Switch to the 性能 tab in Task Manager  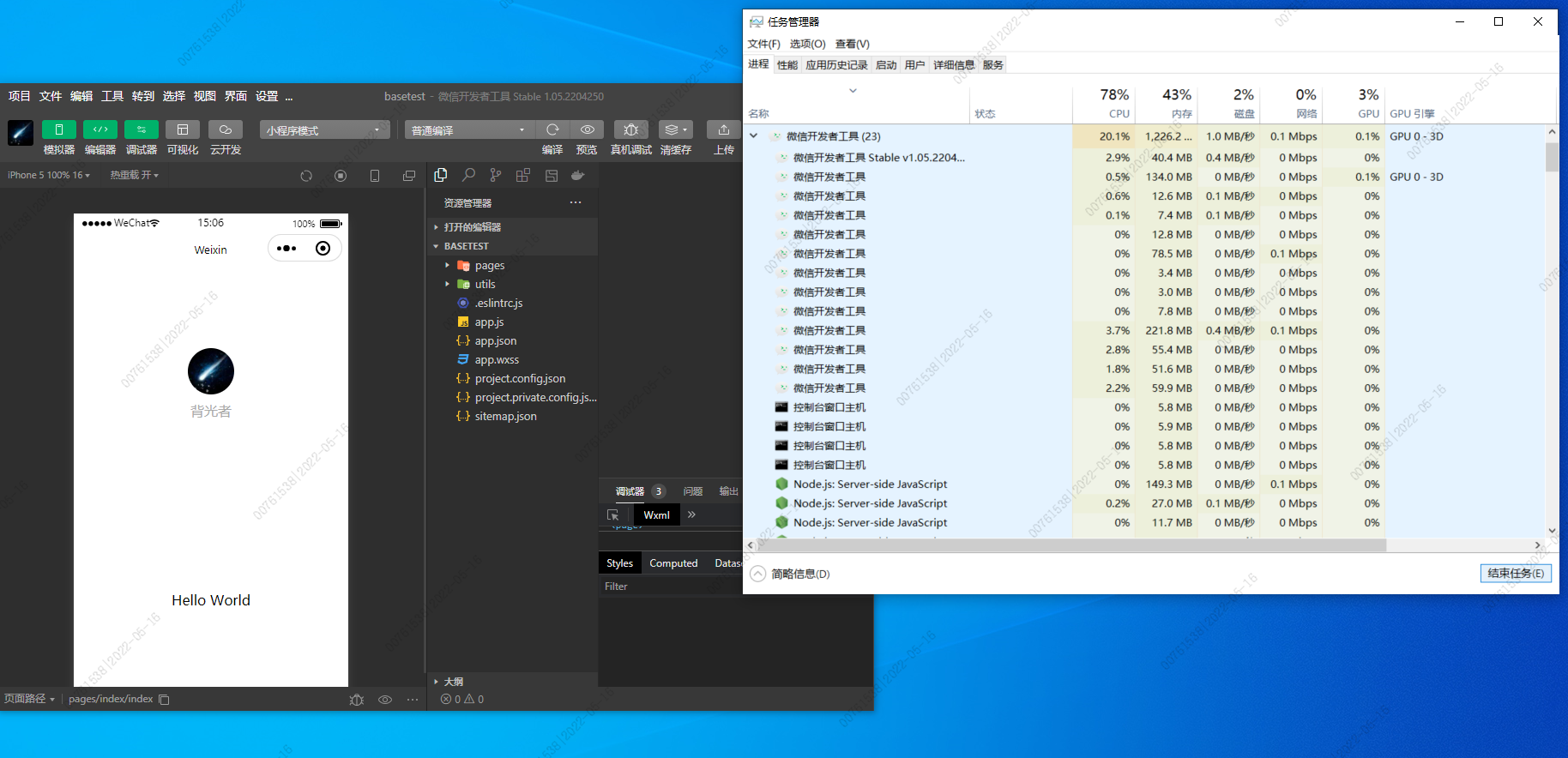(x=787, y=65)
